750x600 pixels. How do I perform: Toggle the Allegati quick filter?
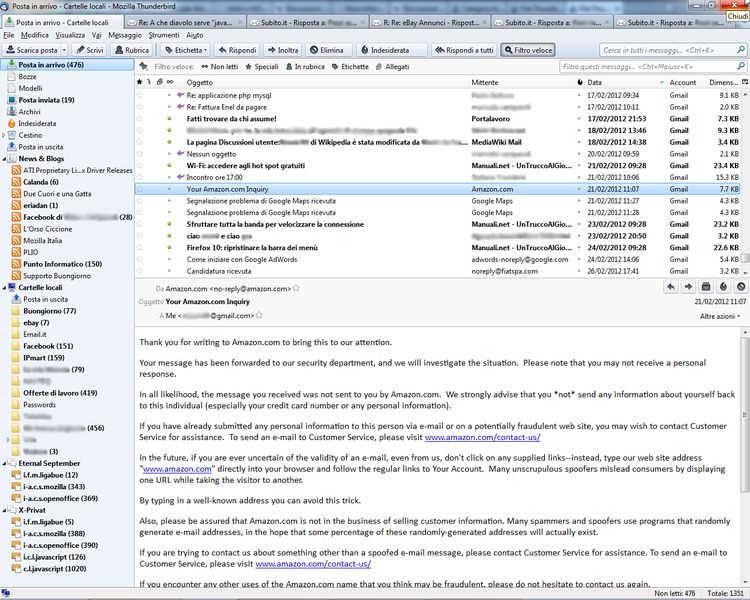(x=392, y=67)
